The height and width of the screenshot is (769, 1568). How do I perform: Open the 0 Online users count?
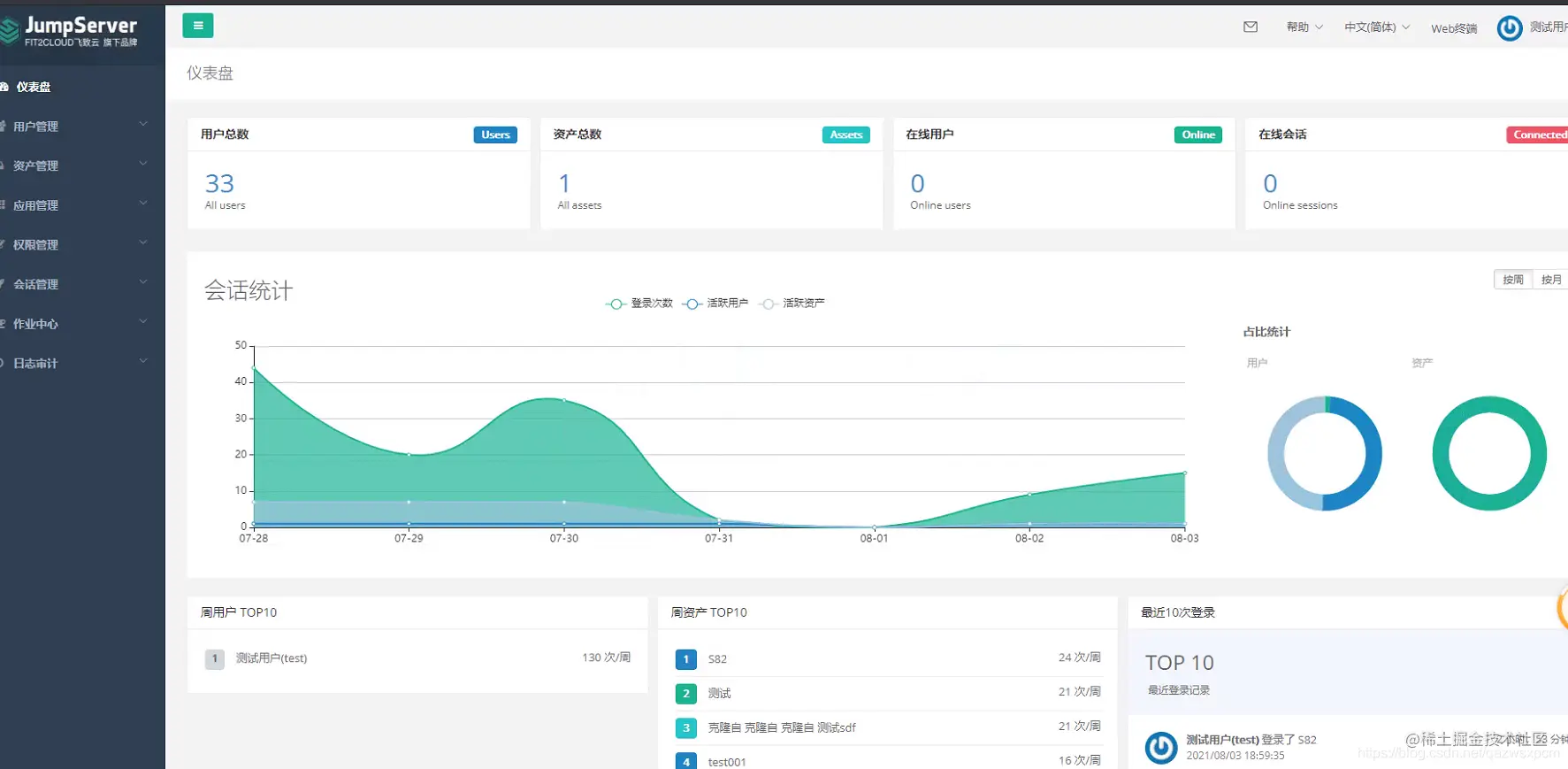point(917,183)
